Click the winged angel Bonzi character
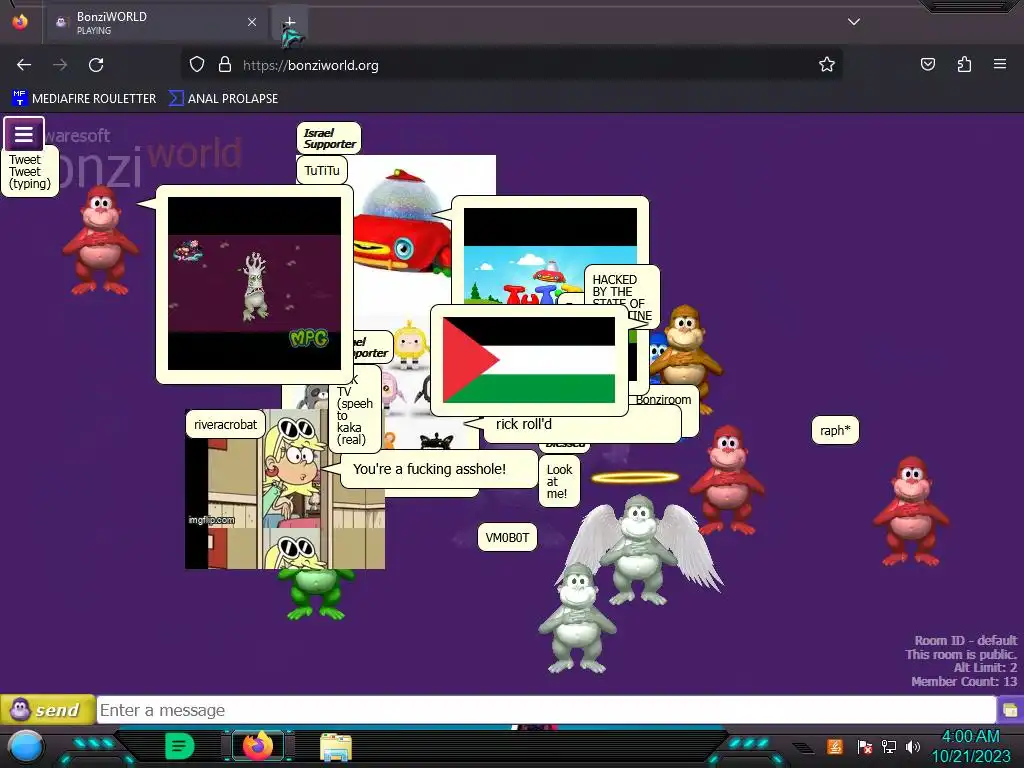 tap(640, 549)
